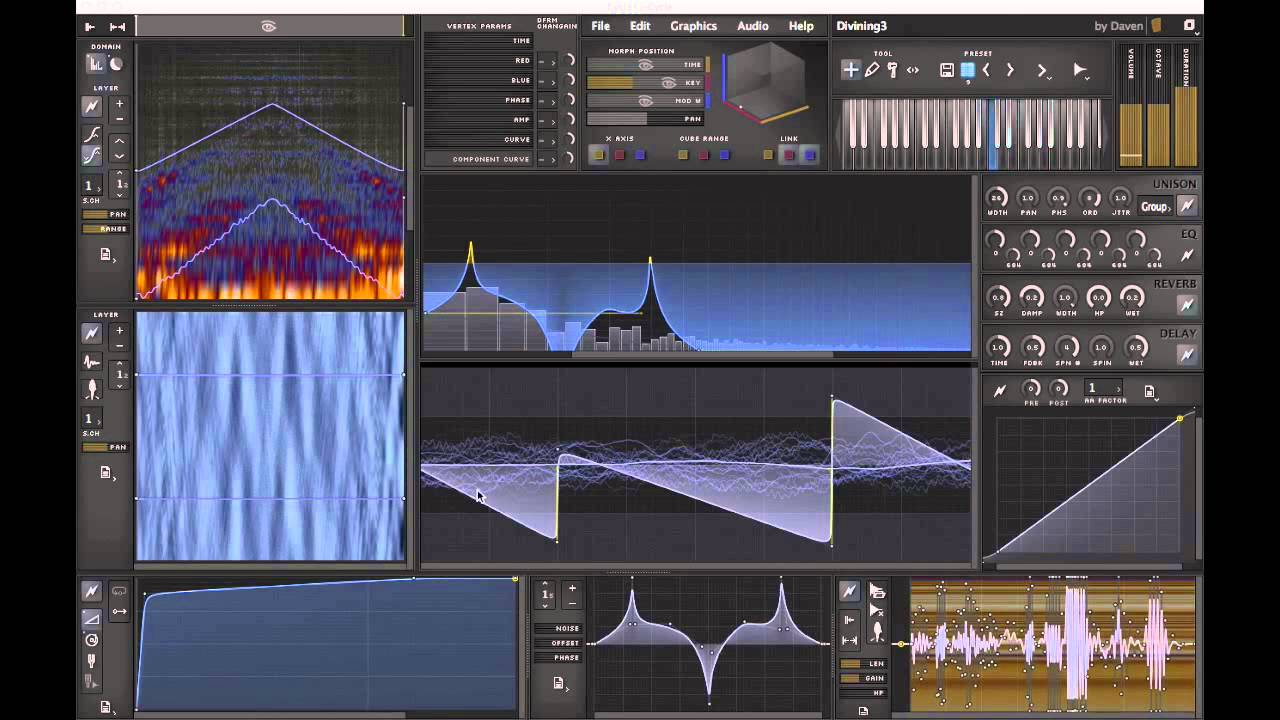The height and width of the screenshot is (720, 1280).
Task: Click the bookmark icon beside 'by Daven'
Action: pos(1156,25)
